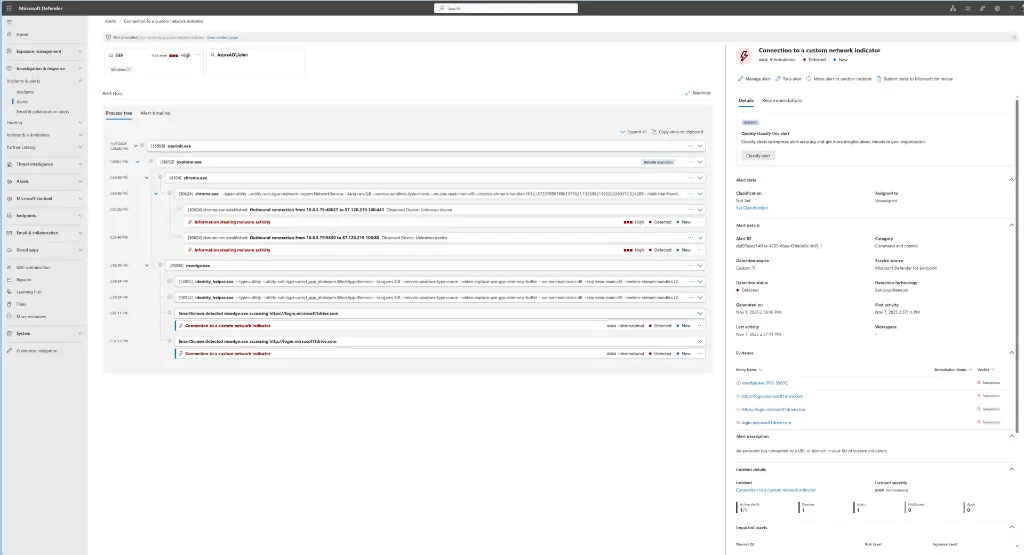Screen dimensions: 1024x555
Task: Click the Cloud apps cloud icon
Action: pyautogui.click(x=9, y=249)
